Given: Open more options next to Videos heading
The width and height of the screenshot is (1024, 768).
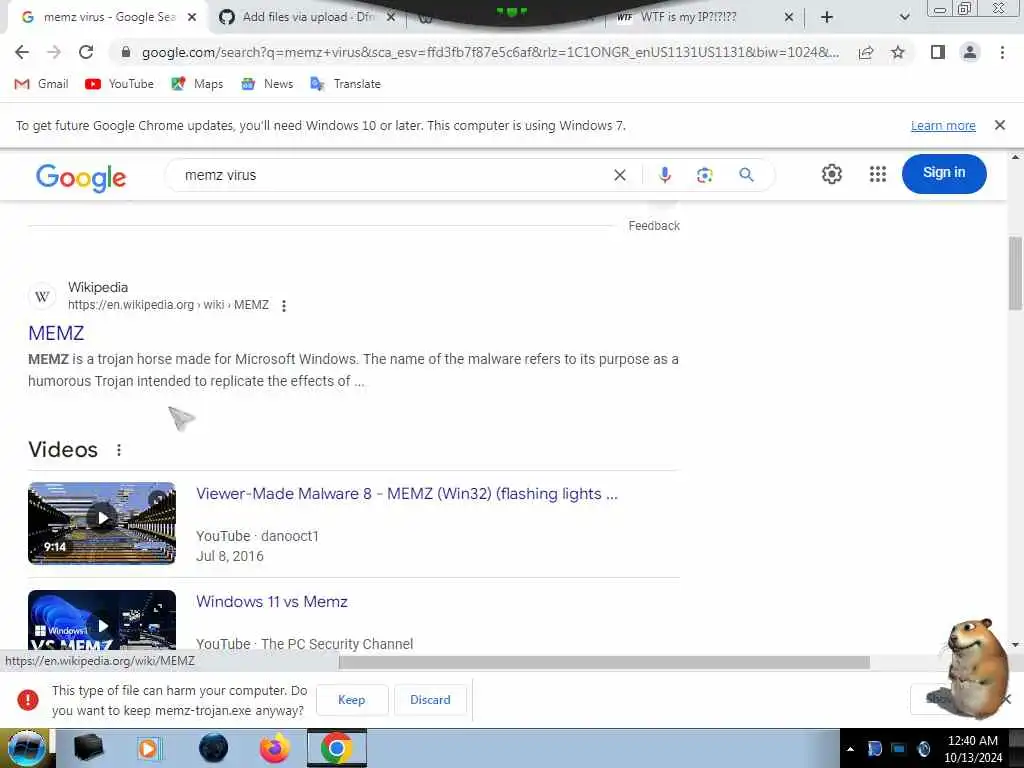Looking at the screenshot, I should [118, 450].
